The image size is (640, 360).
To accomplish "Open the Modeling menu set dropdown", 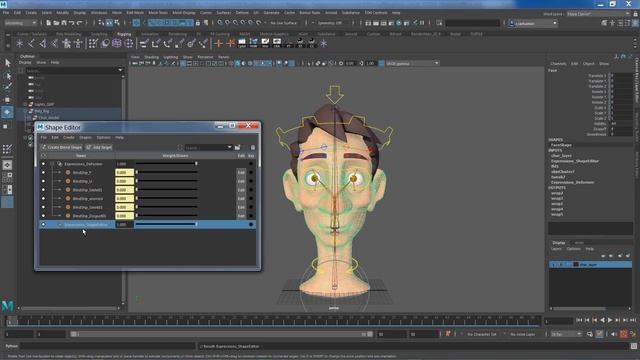I will pyautogui.click(x=20, y=23).
